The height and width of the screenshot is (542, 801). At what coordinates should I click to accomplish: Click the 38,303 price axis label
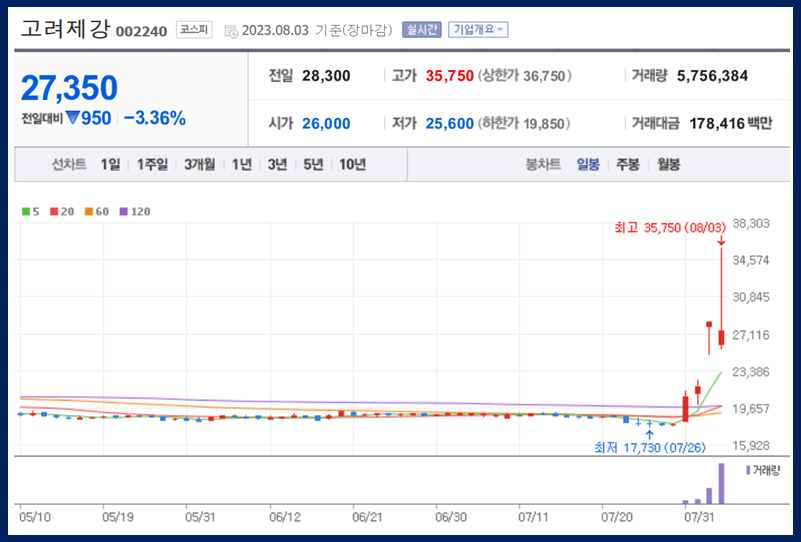coord(750,224)
